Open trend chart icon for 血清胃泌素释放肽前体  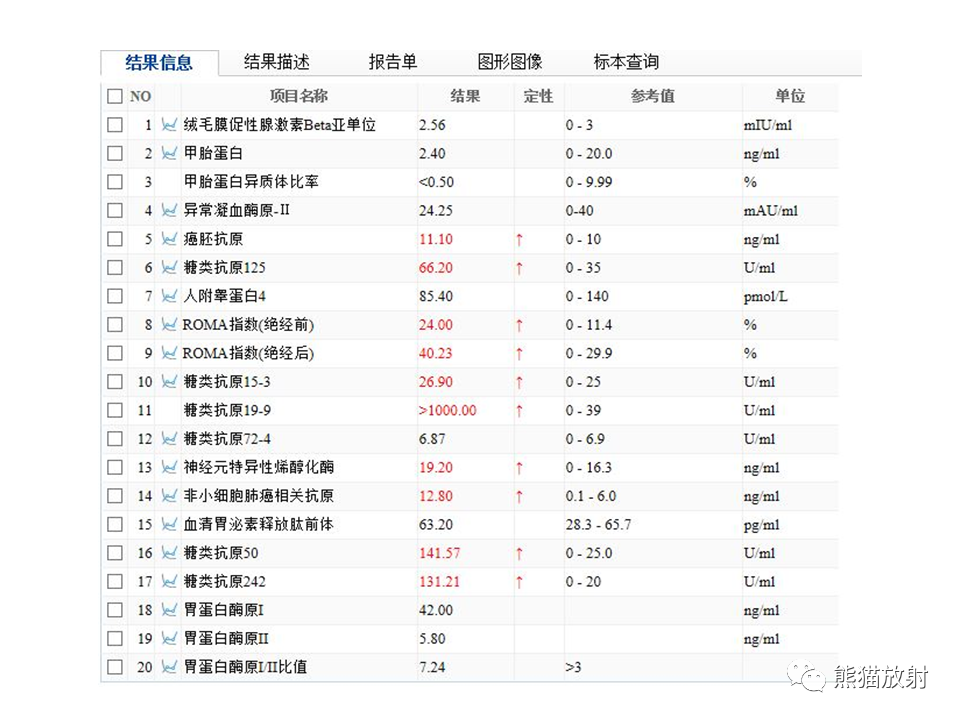click(x=169, y=525)
